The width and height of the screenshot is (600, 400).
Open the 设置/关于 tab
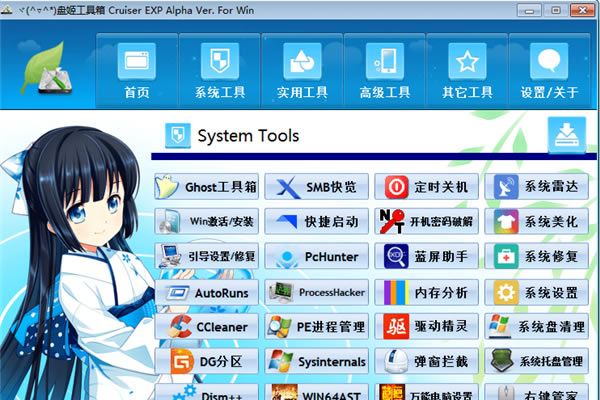pos(549,70)
